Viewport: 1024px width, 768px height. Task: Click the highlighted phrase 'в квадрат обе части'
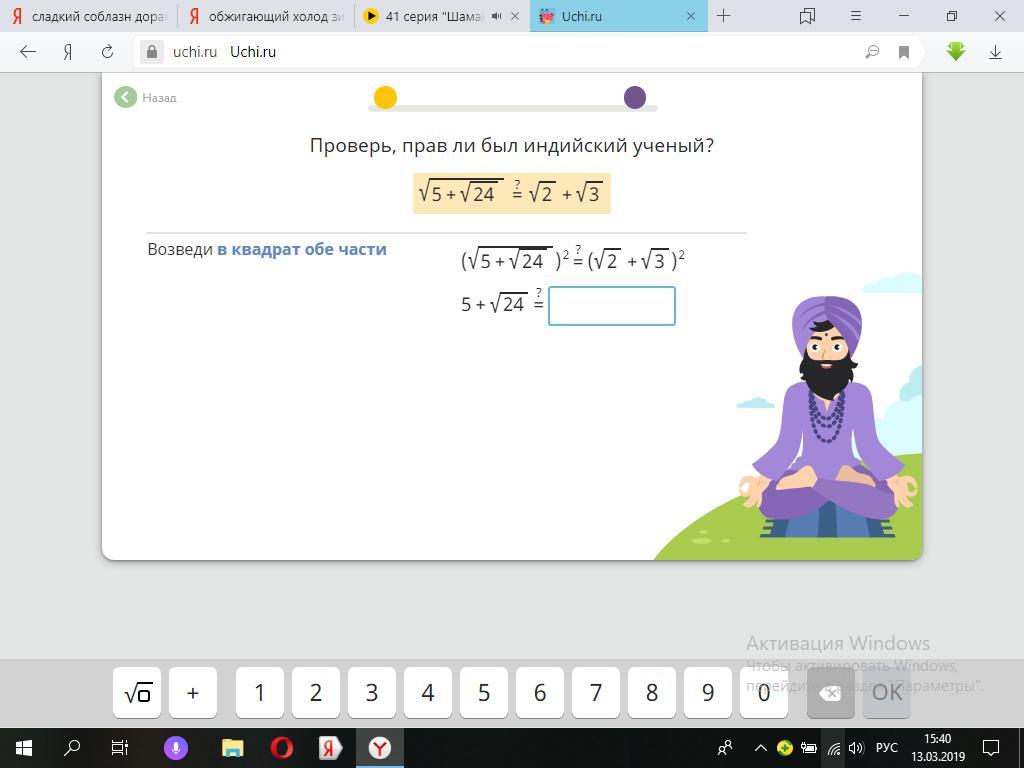click(302, 249)
